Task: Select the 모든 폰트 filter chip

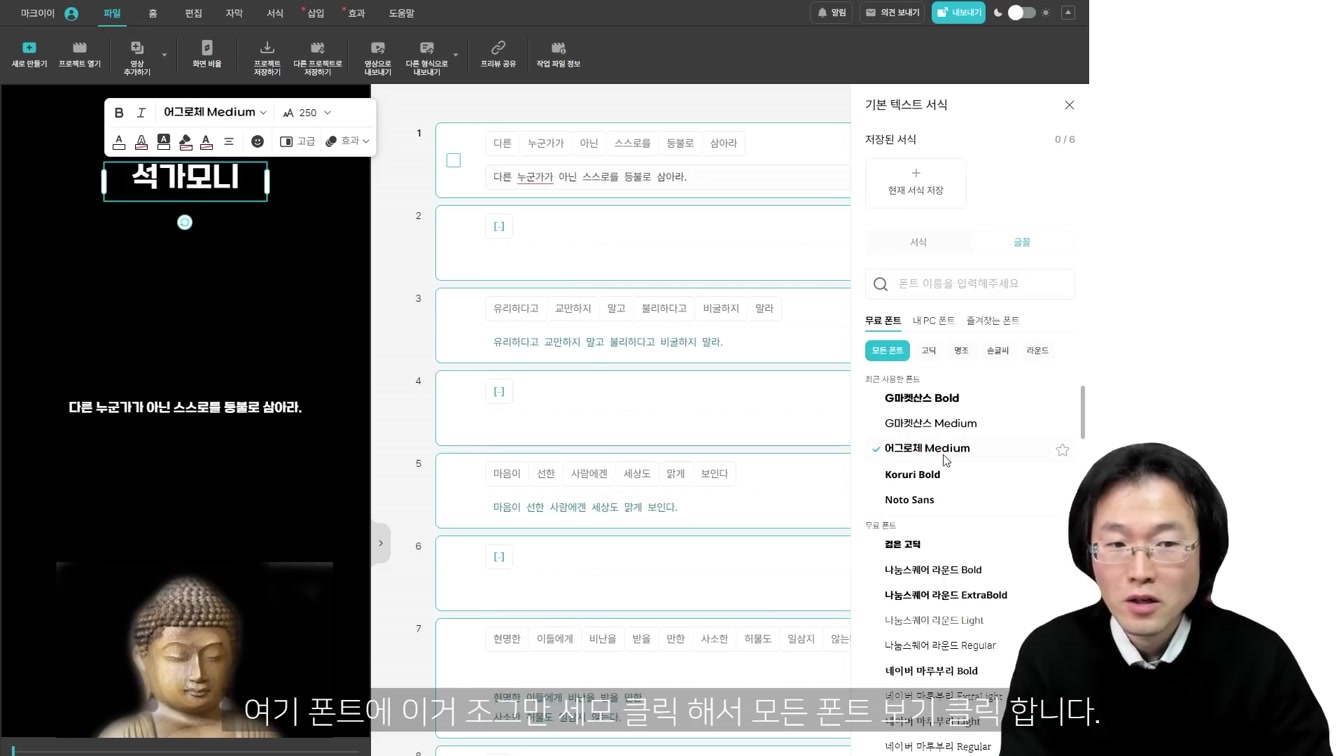Action: click(x=887, y=351)
